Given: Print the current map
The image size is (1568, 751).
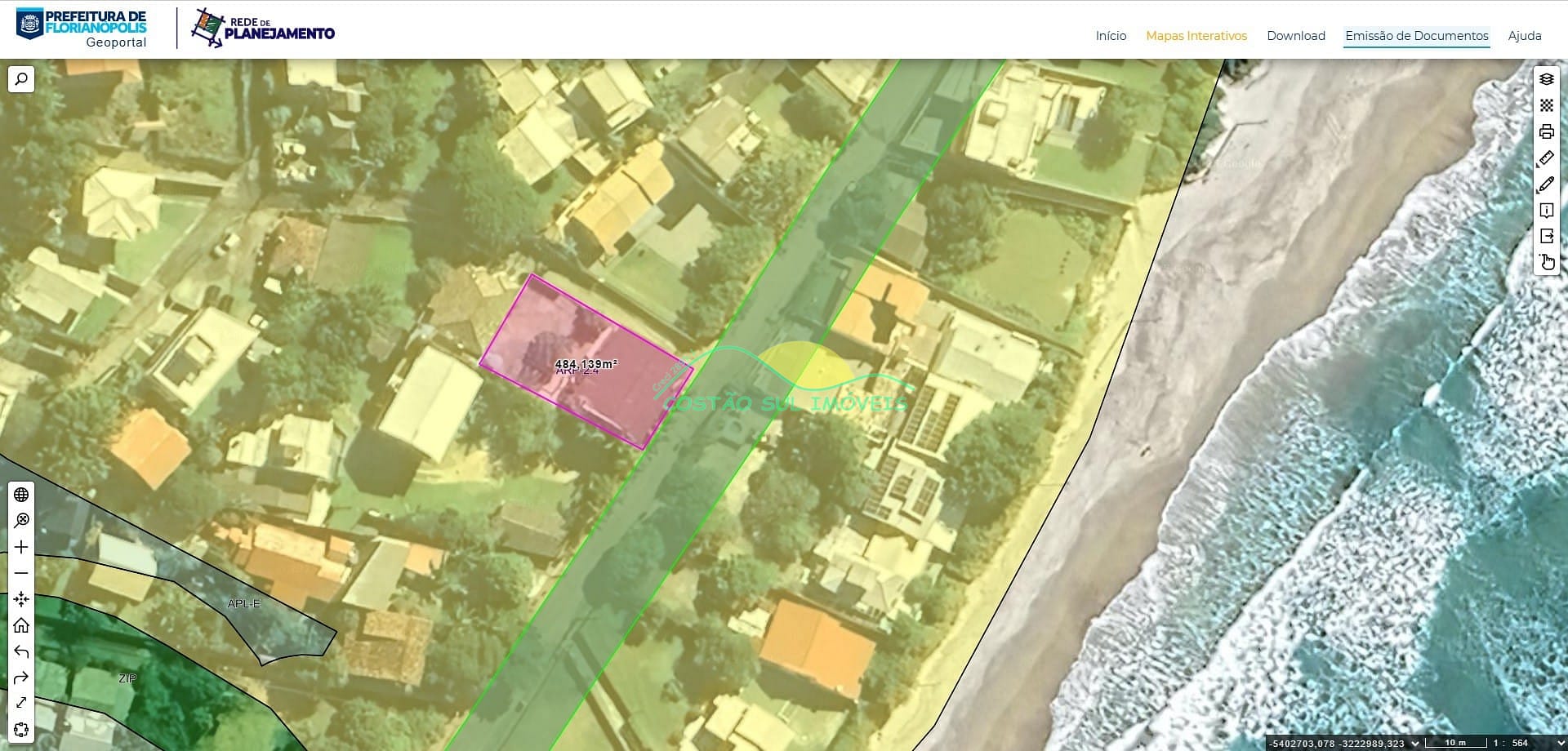Looking at the screenshot, I should tap(1546, 131).
